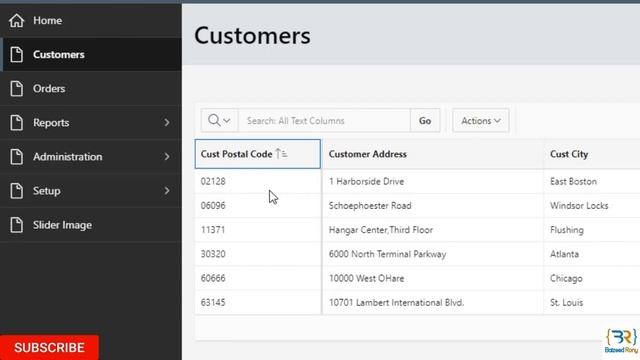Go to Home in the sidebar
Screen dimensions: 640x360
click(x=91, y=20)
